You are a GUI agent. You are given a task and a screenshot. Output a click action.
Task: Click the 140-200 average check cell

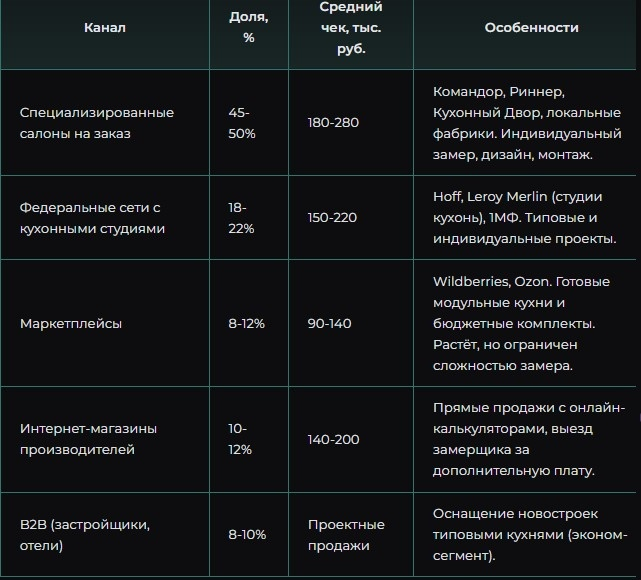click(334, 439)
